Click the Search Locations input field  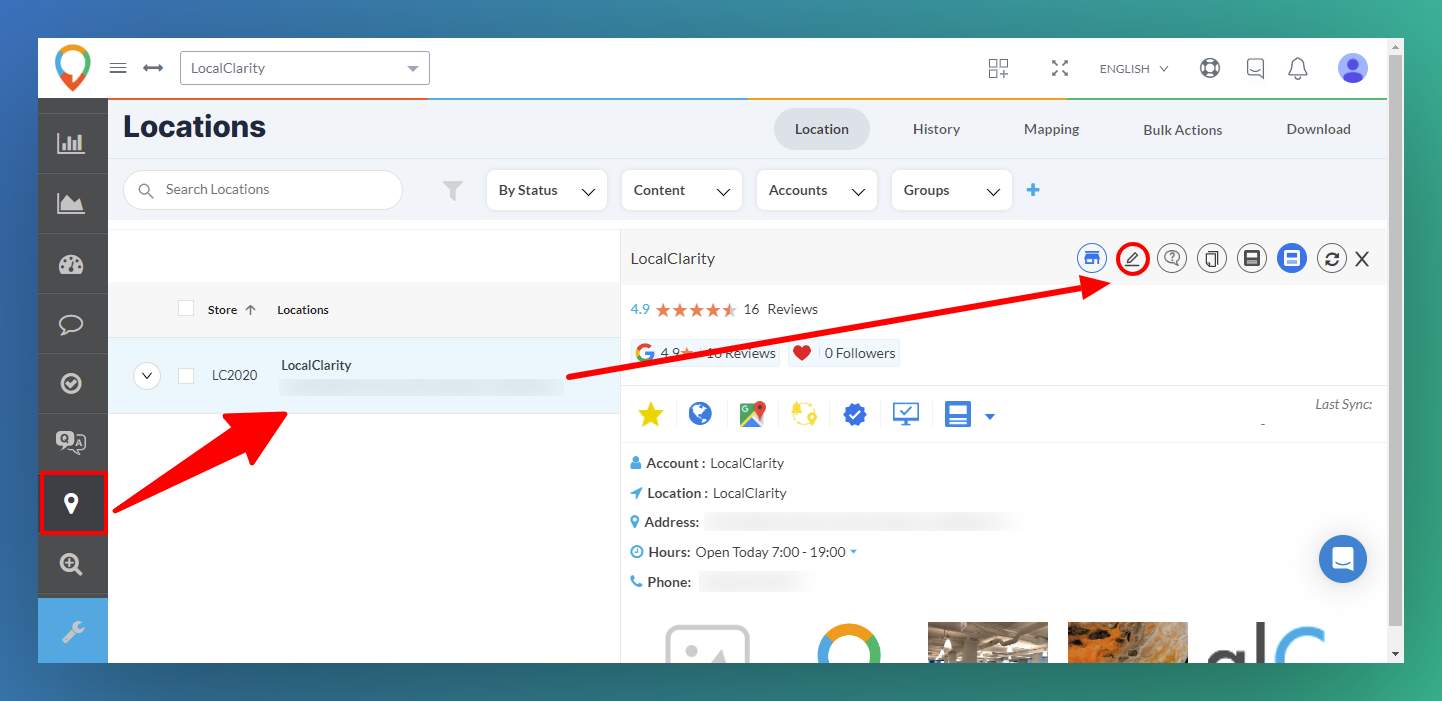263,190
